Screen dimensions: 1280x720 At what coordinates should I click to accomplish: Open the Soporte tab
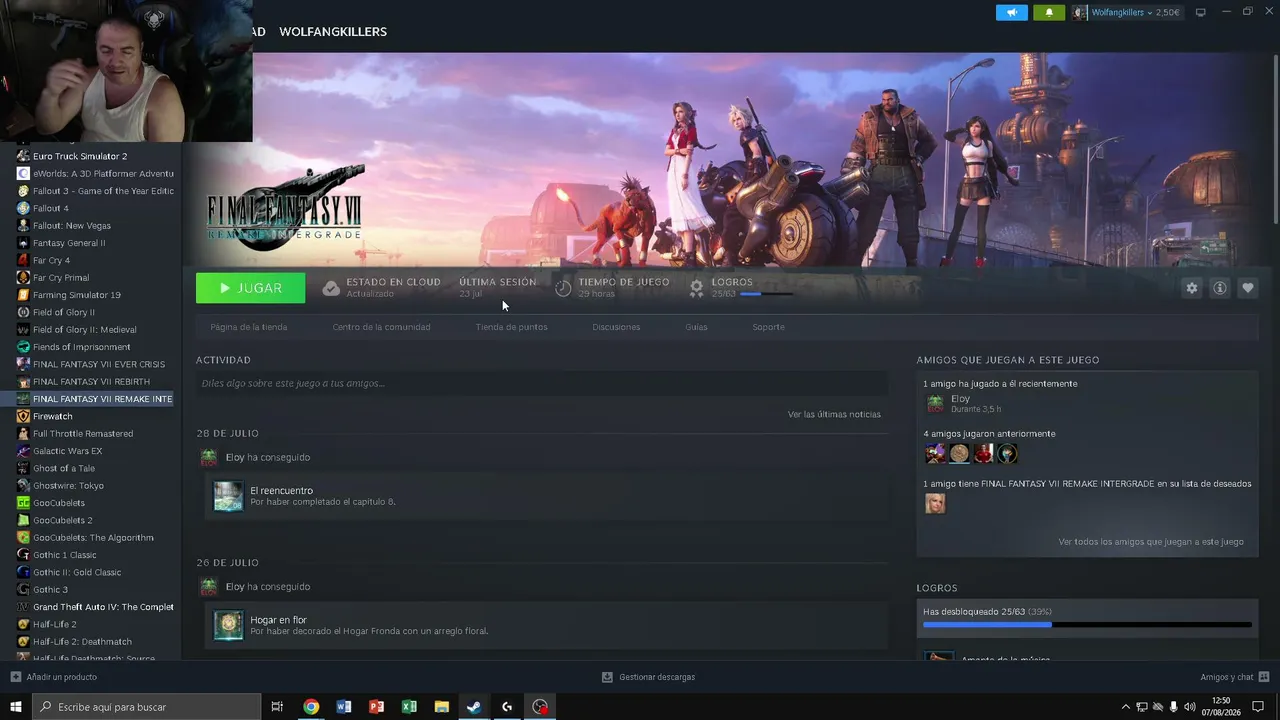coord(768,327)
